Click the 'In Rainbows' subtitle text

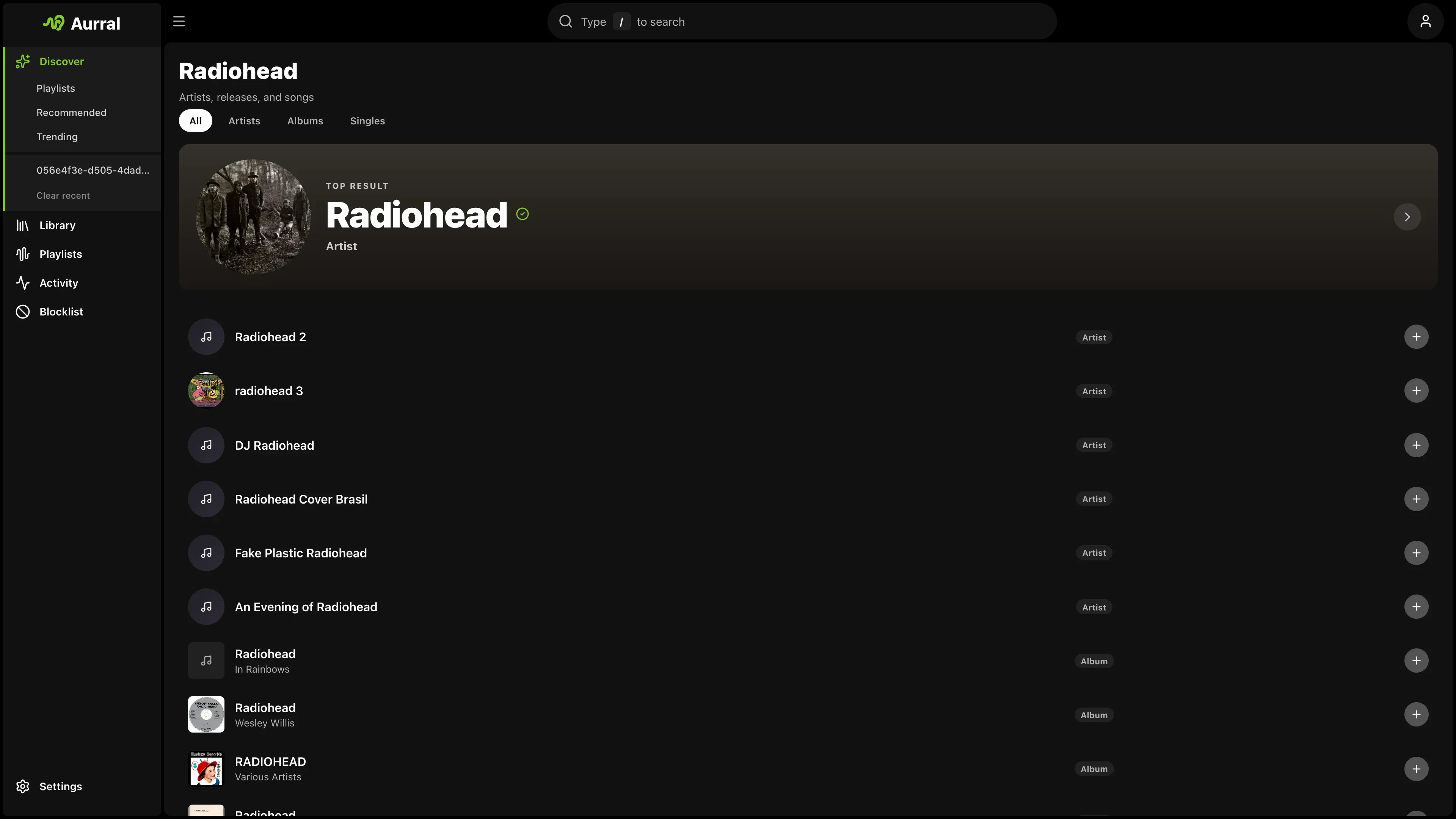[262, 670]
